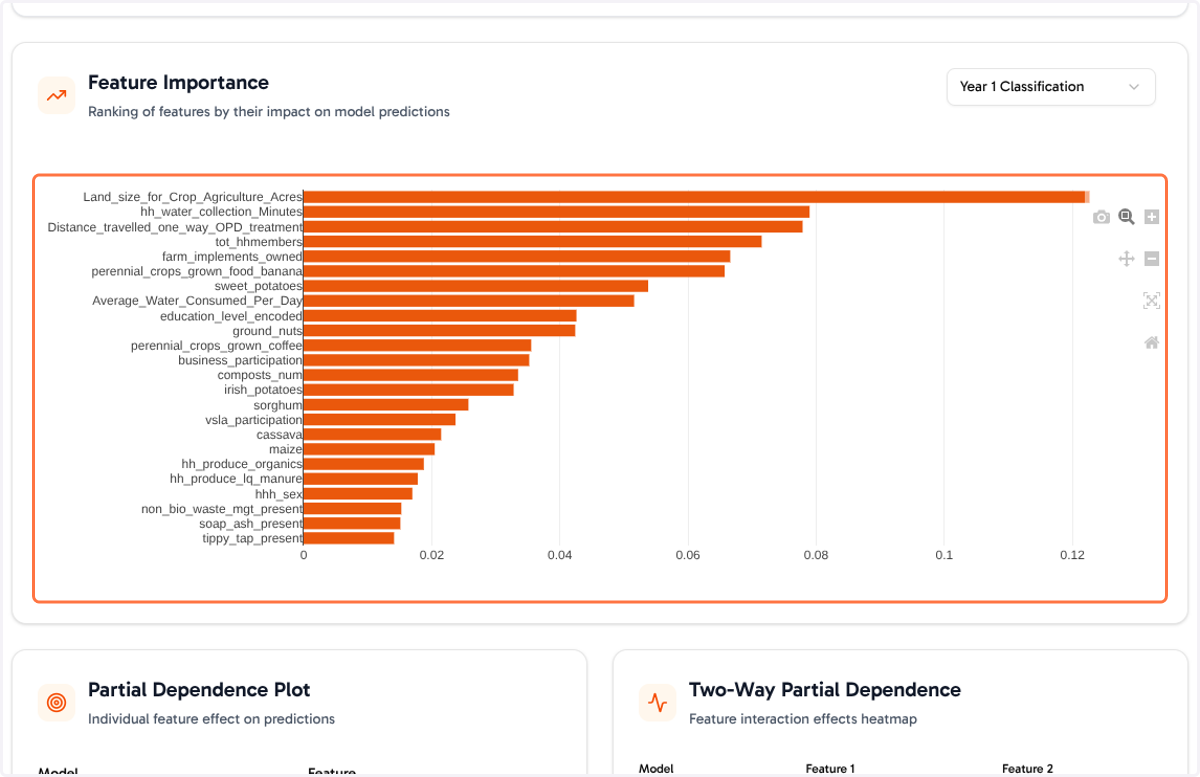Click 'Individual feature effect on predictions' subtitle

coord(211,719)
